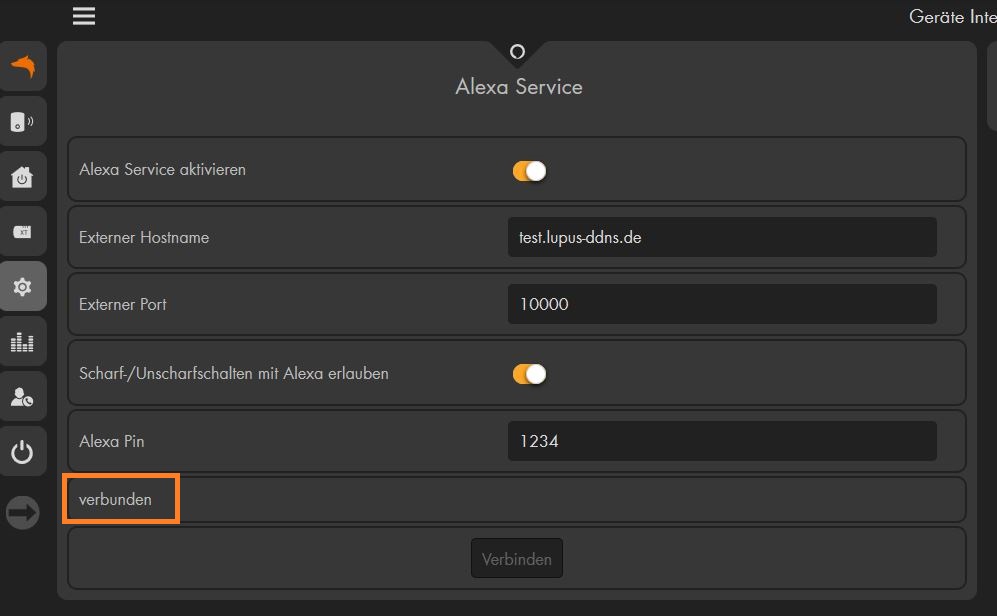Open the user accounts icon

coord(23,397)
